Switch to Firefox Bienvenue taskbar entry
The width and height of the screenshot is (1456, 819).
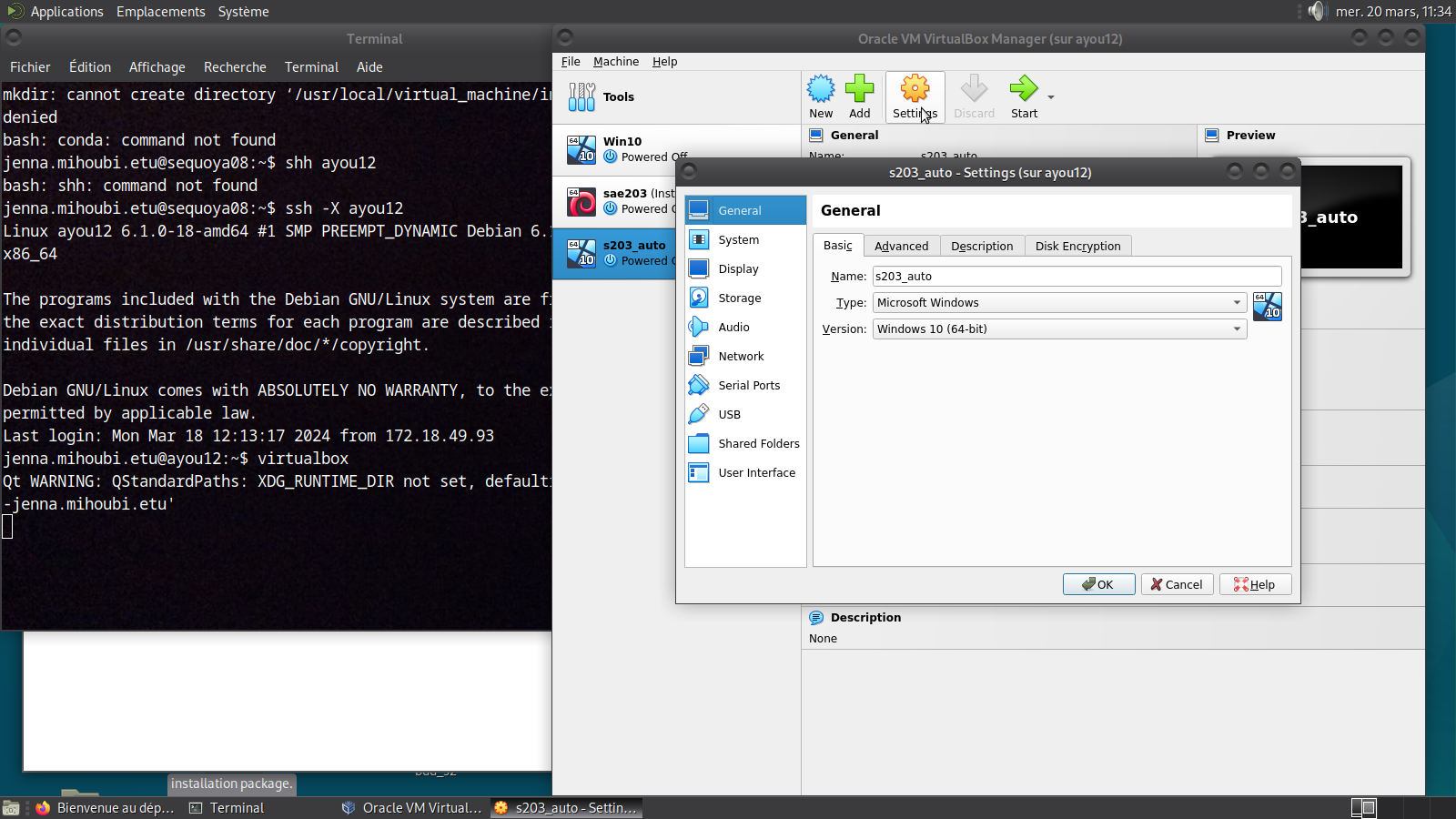tap(106, 808)
